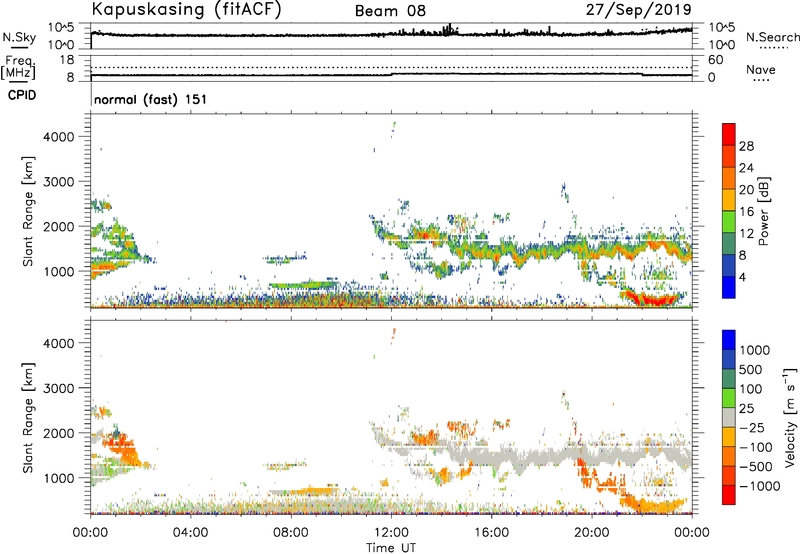This screenshot has height=554, width=800.
Task: Click the left '10^5' noise scale label
Action: coord(61,28)
